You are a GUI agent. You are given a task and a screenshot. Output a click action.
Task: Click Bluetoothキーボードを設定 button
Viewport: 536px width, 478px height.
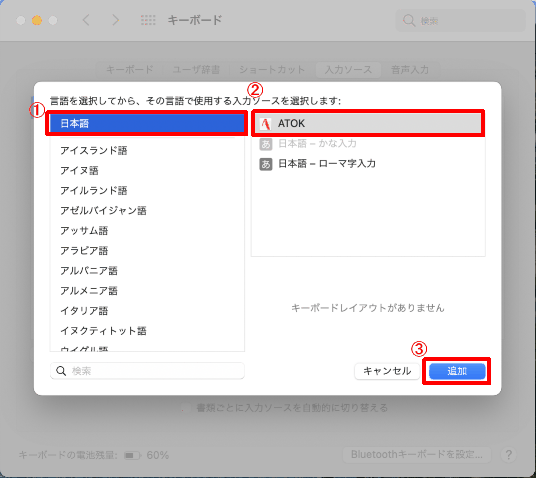[x=417, y=455]
